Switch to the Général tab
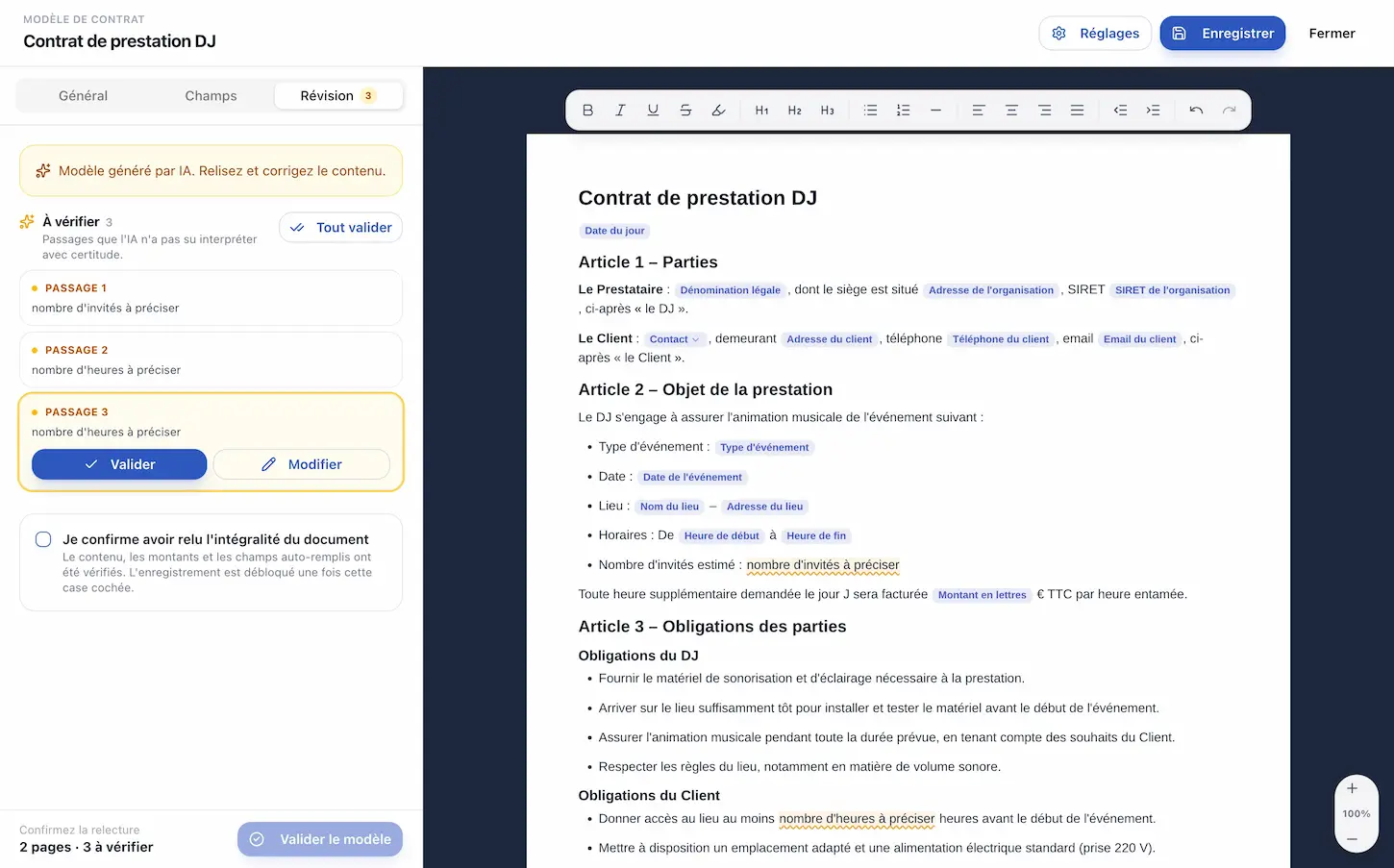The image size is (1394, 868). pyautogui.click(x=83, y=96)
